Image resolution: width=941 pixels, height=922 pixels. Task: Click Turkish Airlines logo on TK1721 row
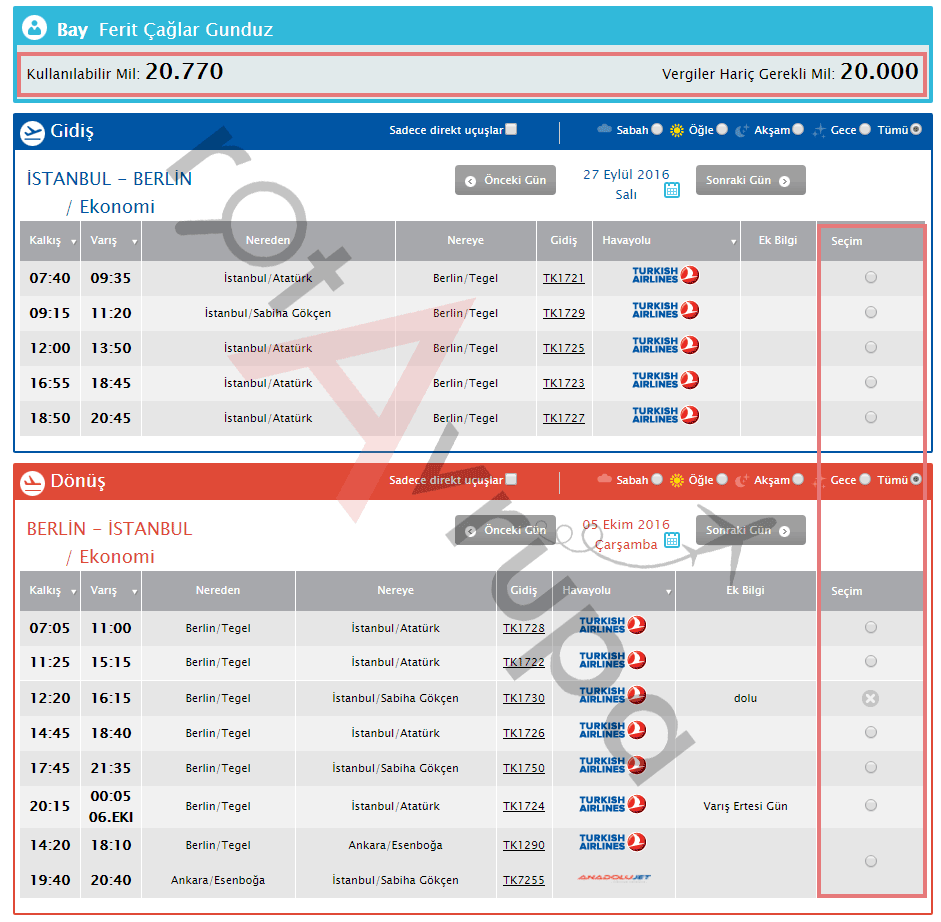click(x=665, y=276)
